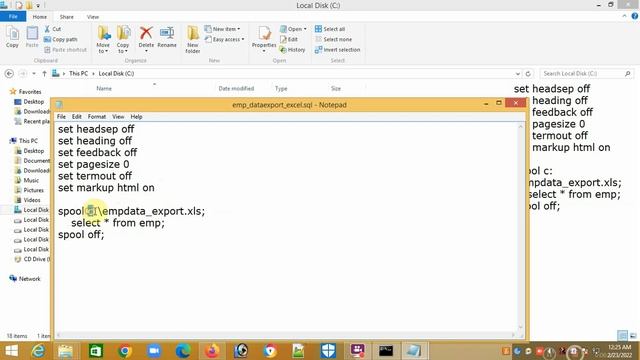The height and width of the screenshot is (360, 640).
Task: Open Notepad's Help menu
Action: point(136,116)
